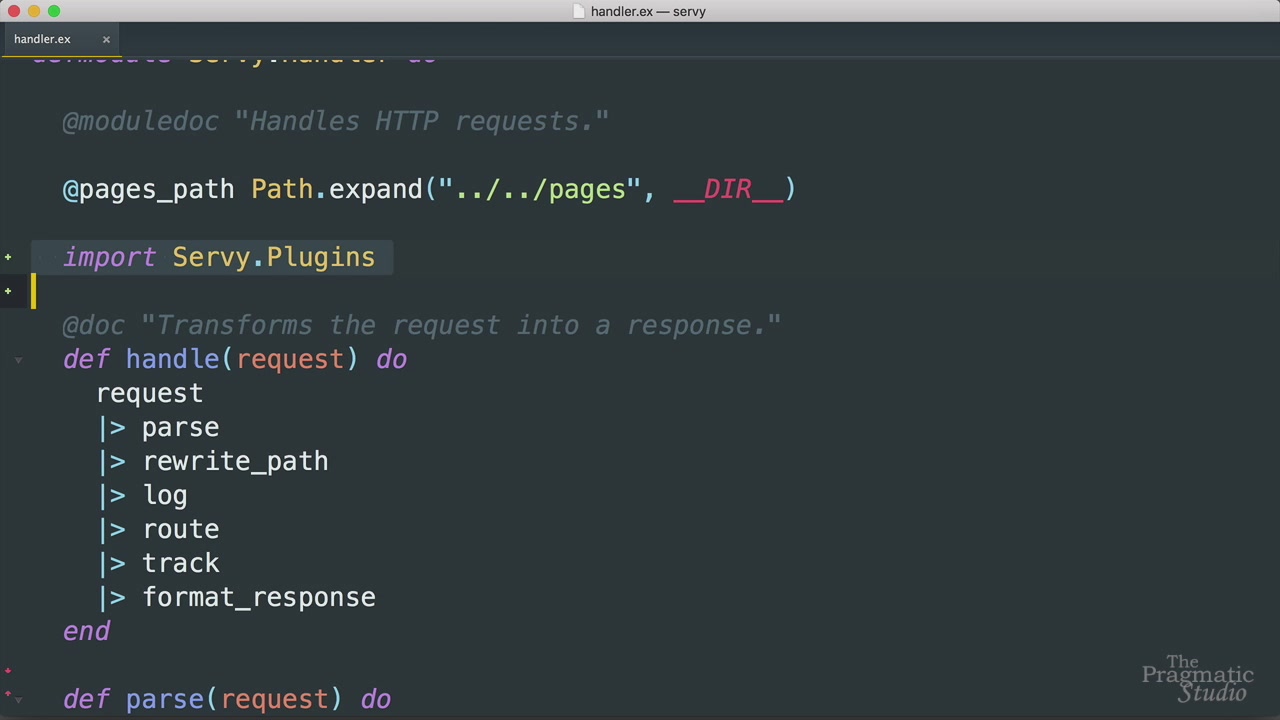
Task: Click the 'parse' step in the pipeline
Action: point(180,428)
